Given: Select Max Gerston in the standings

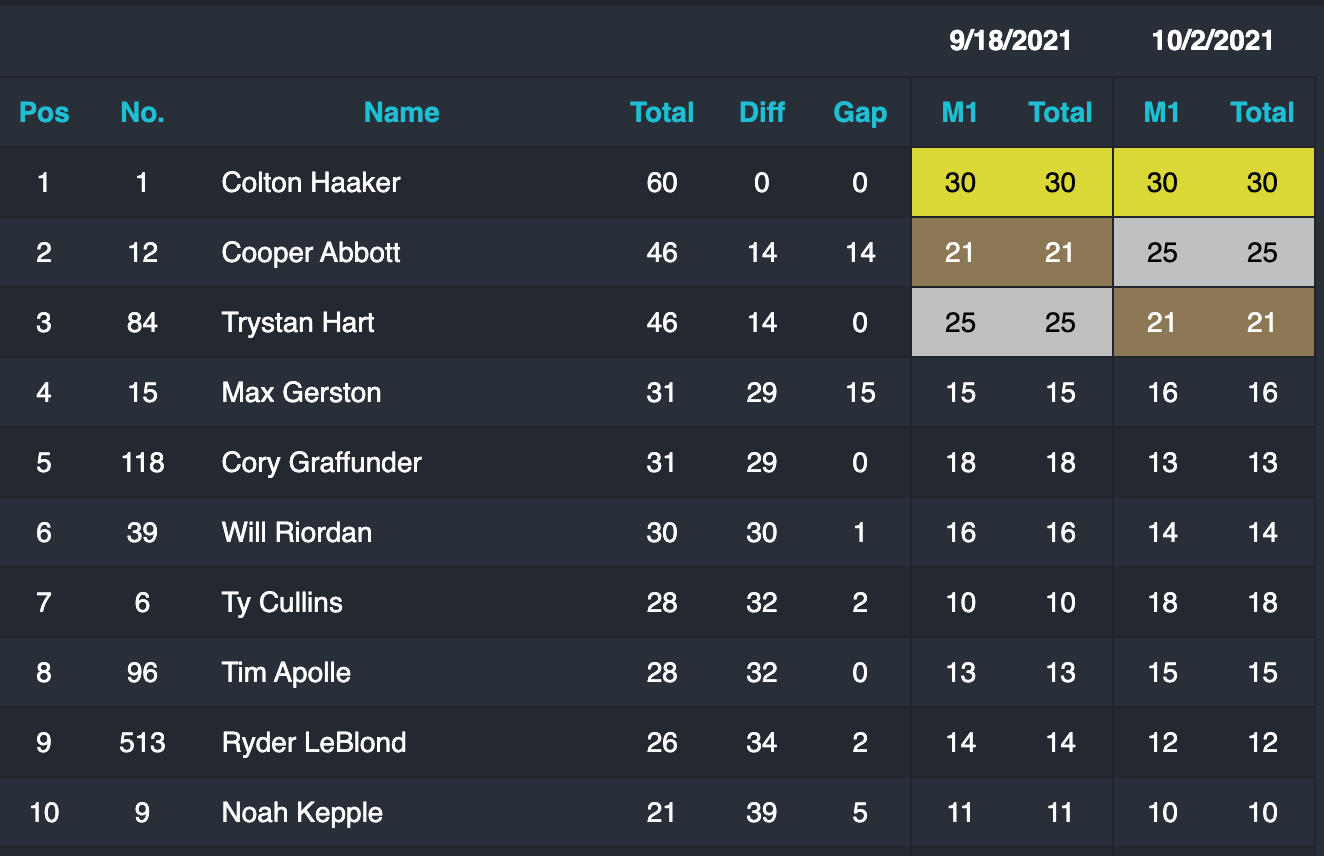Looking at the screenshot, I should point(301,392).
